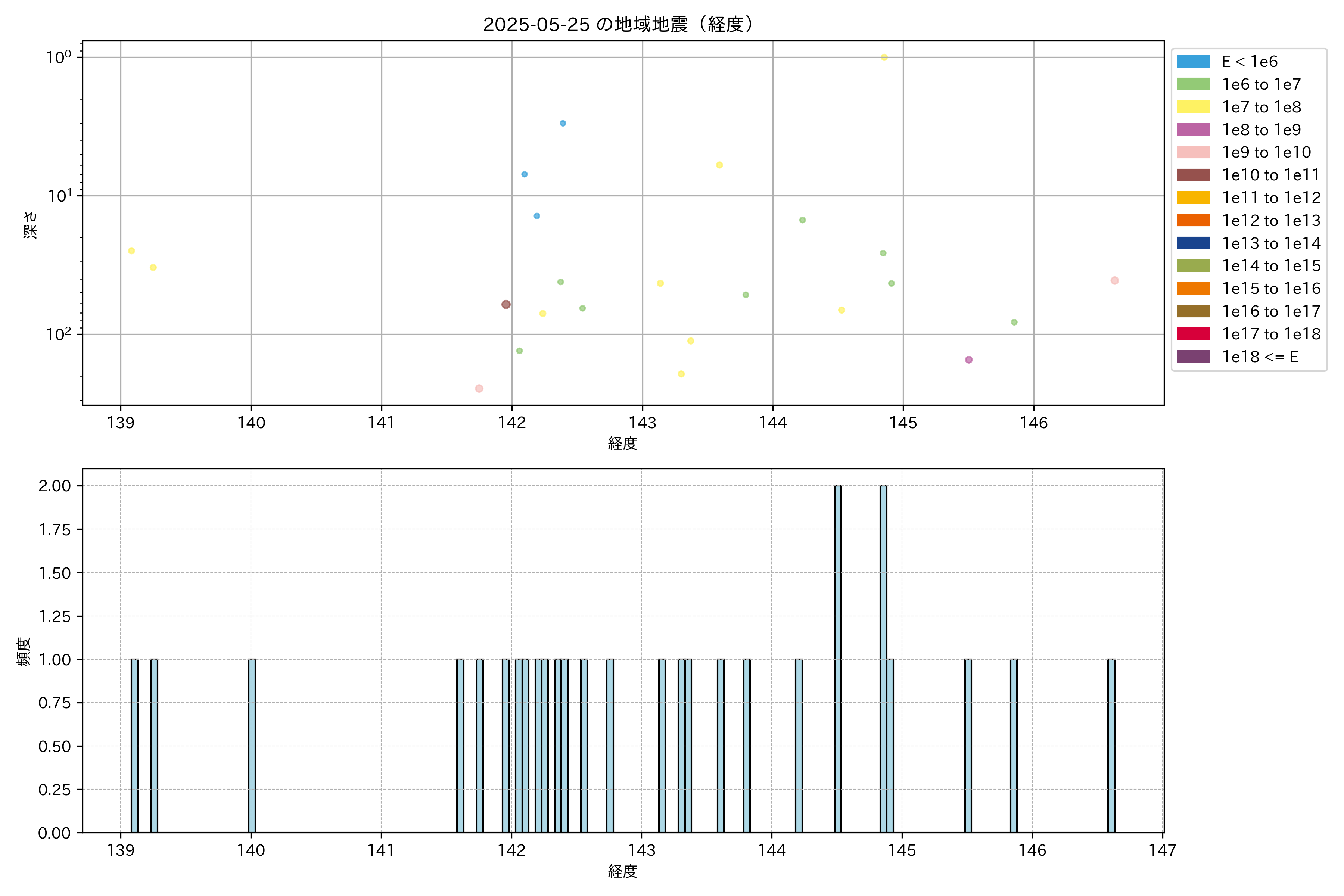
Task: Click the large brown scatter point near longitude 142
Action: tap(506, 305)
